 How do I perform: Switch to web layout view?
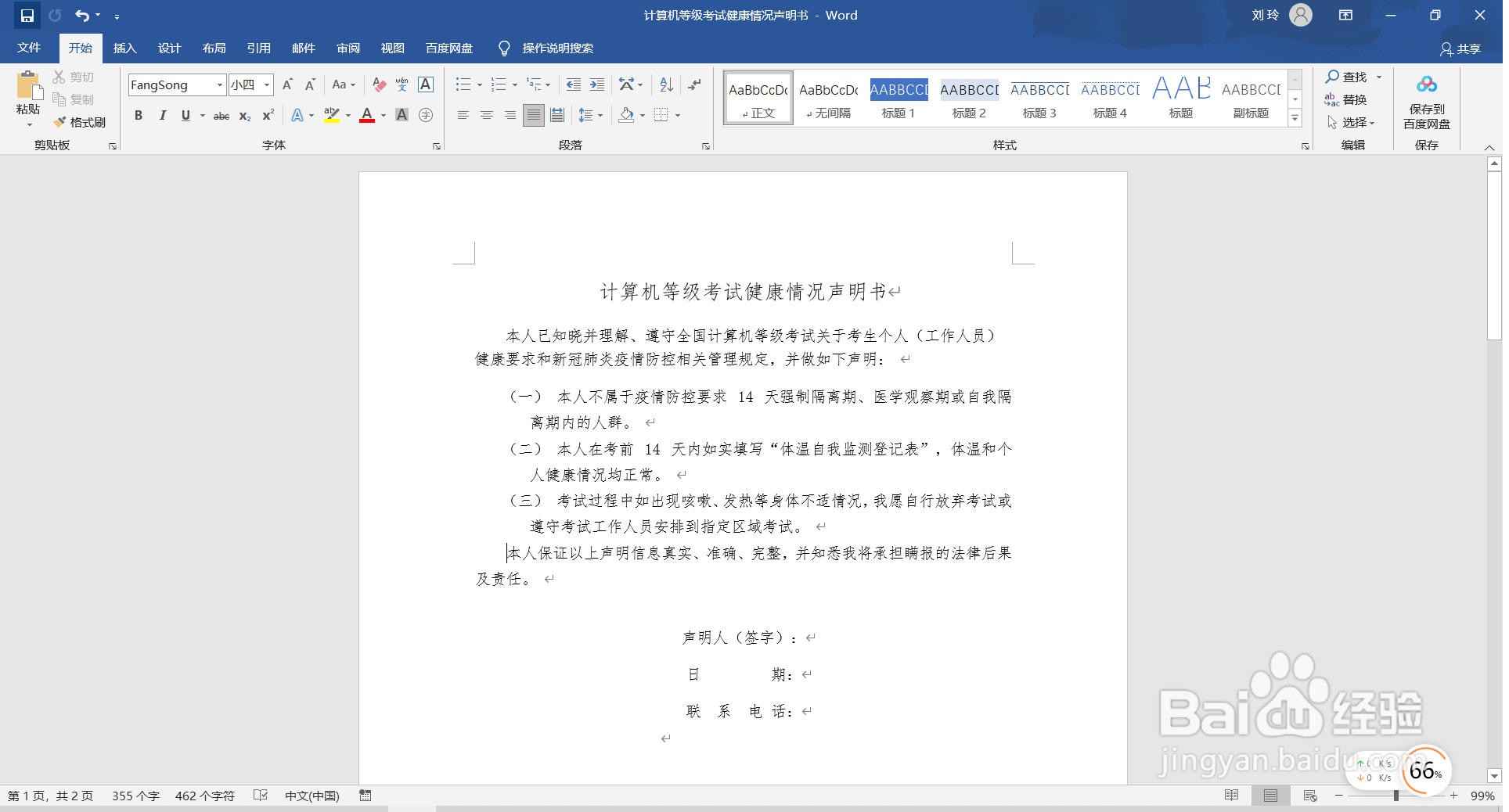click(1310, 796)
